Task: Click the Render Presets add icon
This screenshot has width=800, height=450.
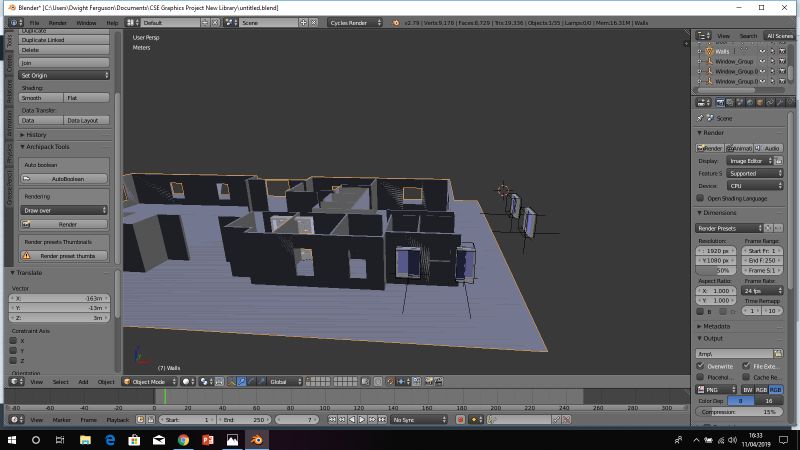Action: [768, 228]
